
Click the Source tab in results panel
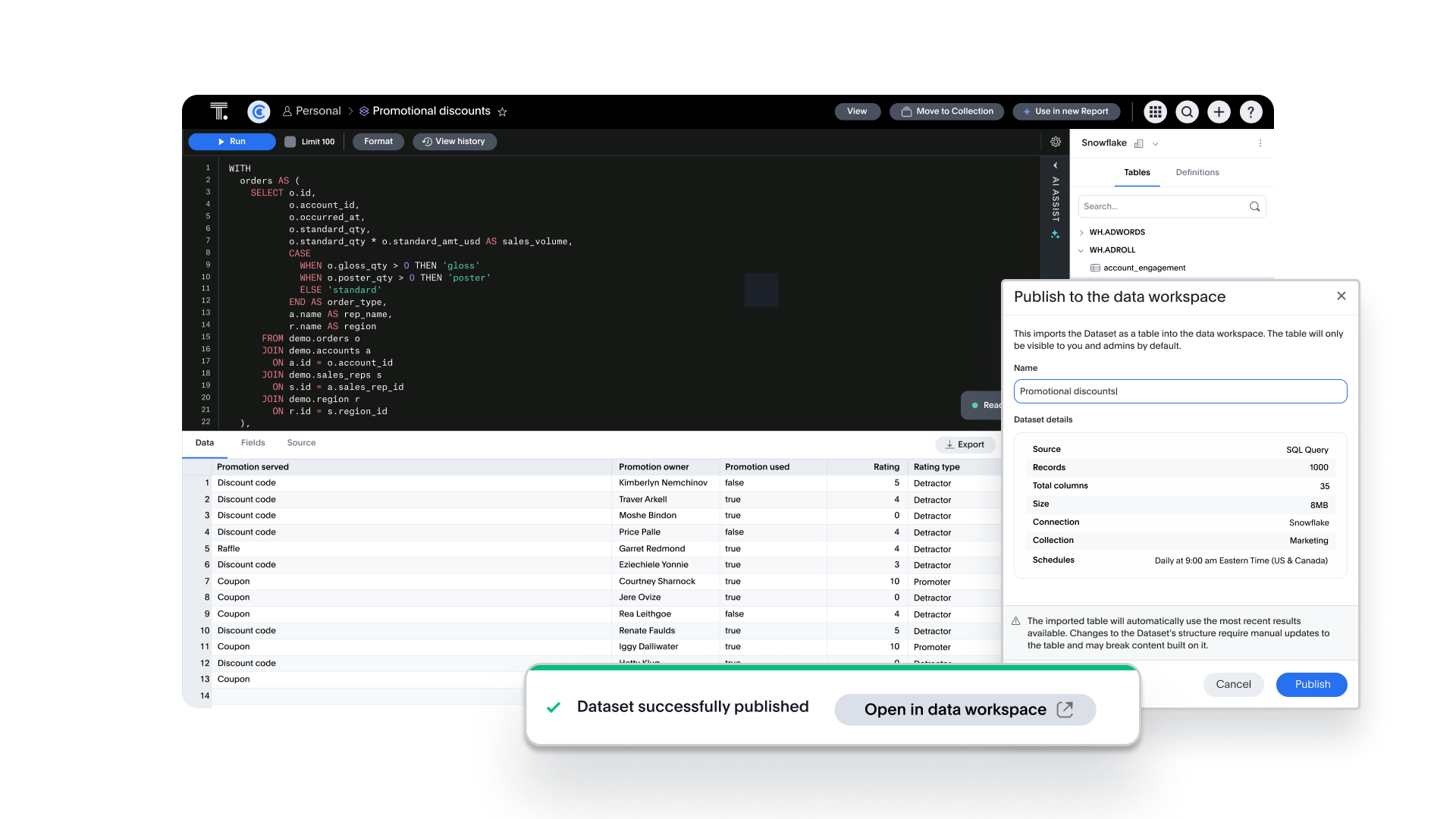301,443
